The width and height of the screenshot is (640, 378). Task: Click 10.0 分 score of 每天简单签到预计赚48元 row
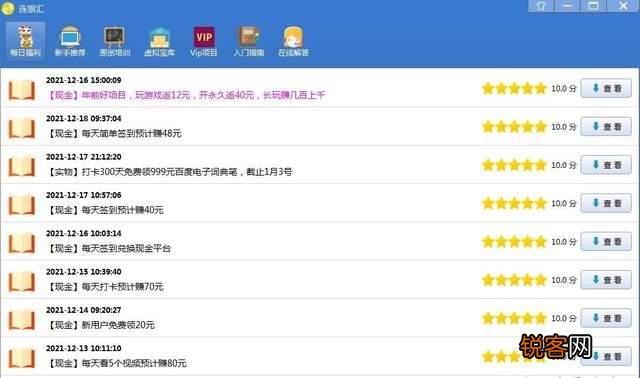click(564, 127)
